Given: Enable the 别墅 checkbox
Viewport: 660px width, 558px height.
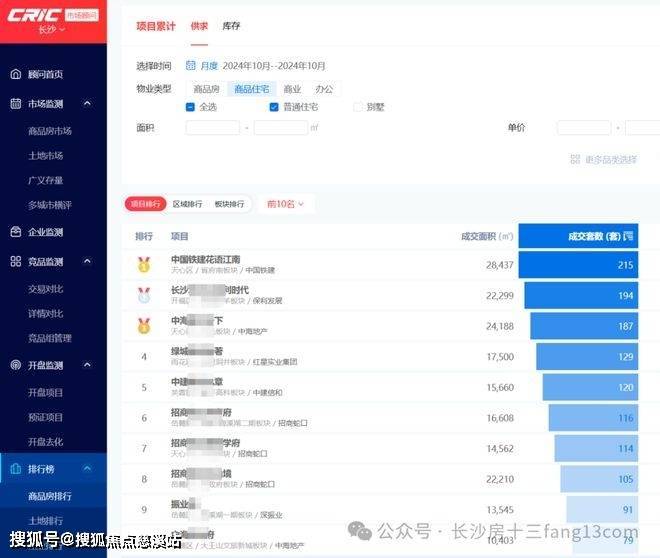Looking at the screenshot, I should (x=358, y=107).
